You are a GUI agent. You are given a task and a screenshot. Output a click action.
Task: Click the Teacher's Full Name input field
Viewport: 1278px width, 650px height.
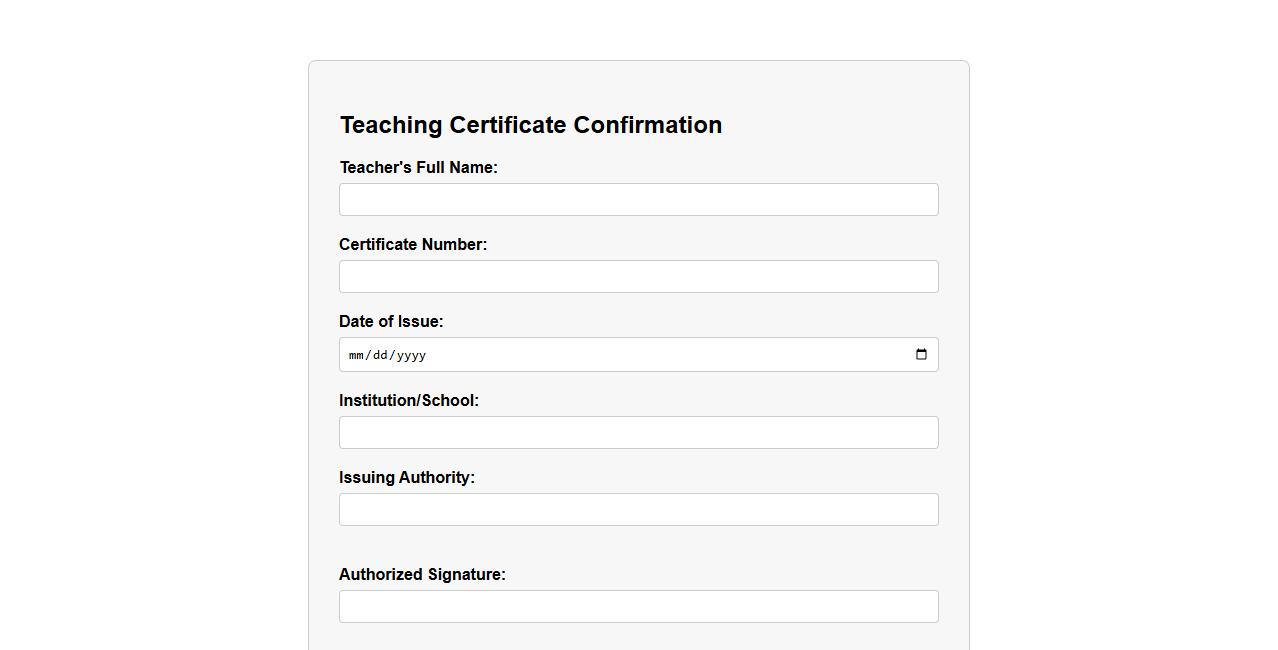638,199
